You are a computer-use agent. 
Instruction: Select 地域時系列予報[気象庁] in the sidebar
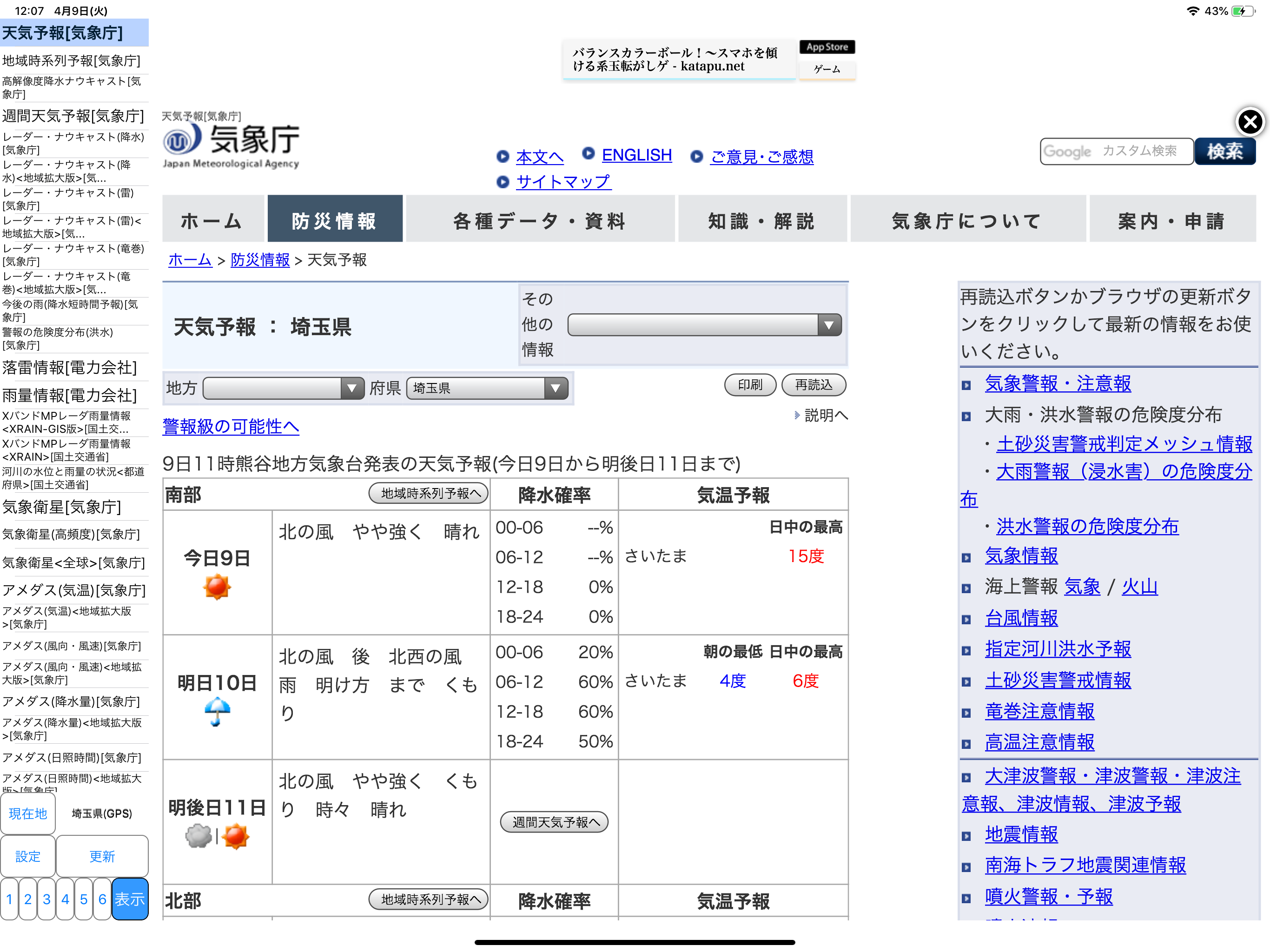(74, 60)
